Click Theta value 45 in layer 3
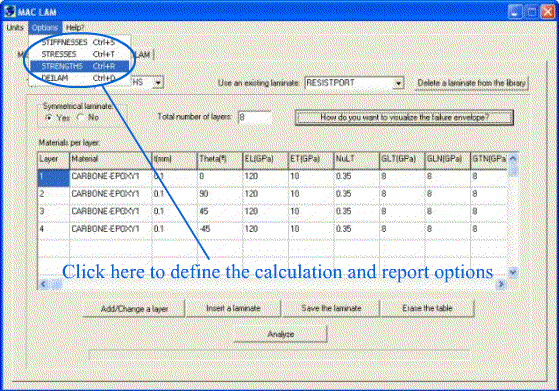Viewport: 559px width, 391px height. (x=220, y=213)
